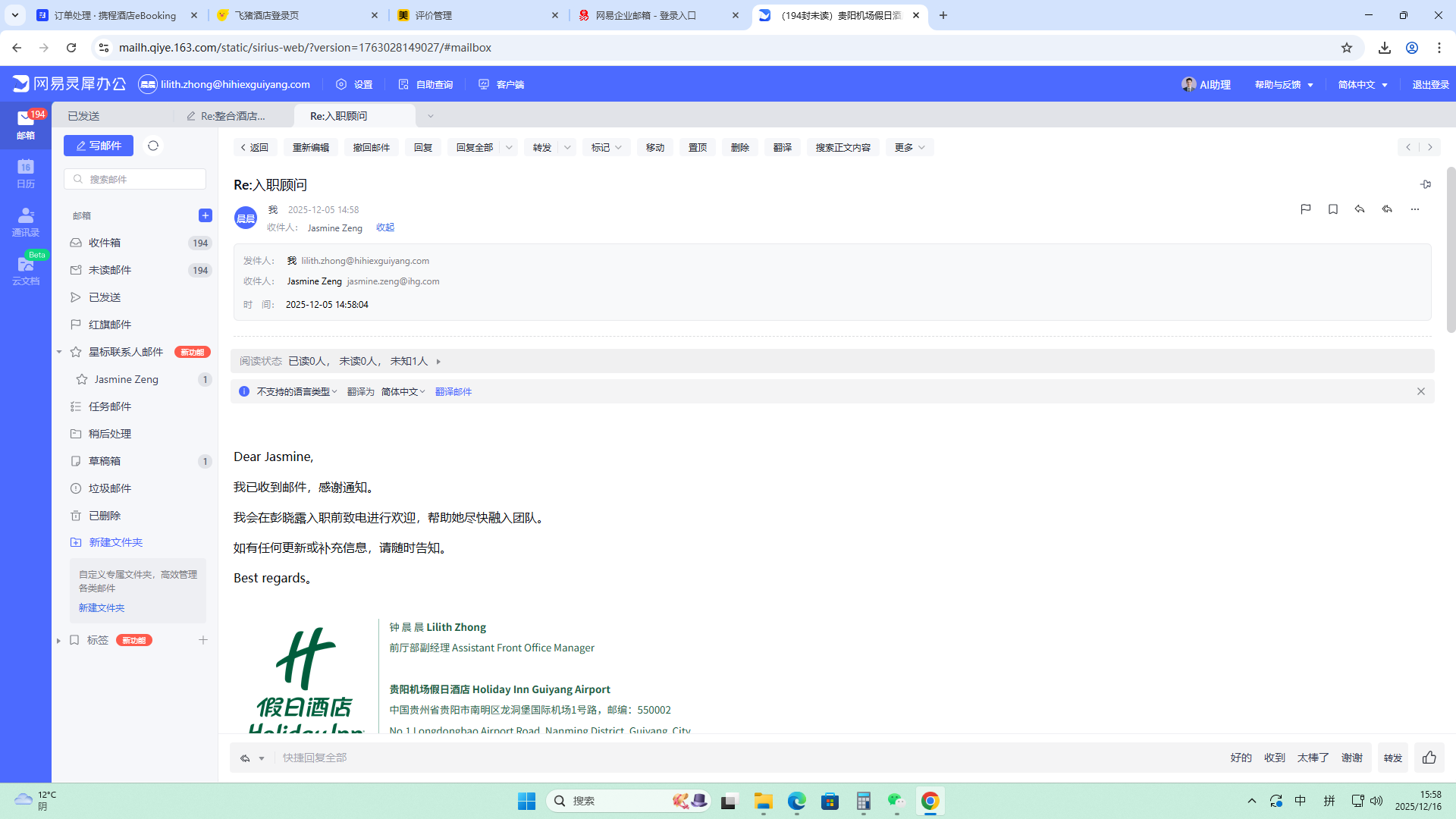Star the Jasmine Zeng contact
The image size is (1456, 819).
(82, 379)
